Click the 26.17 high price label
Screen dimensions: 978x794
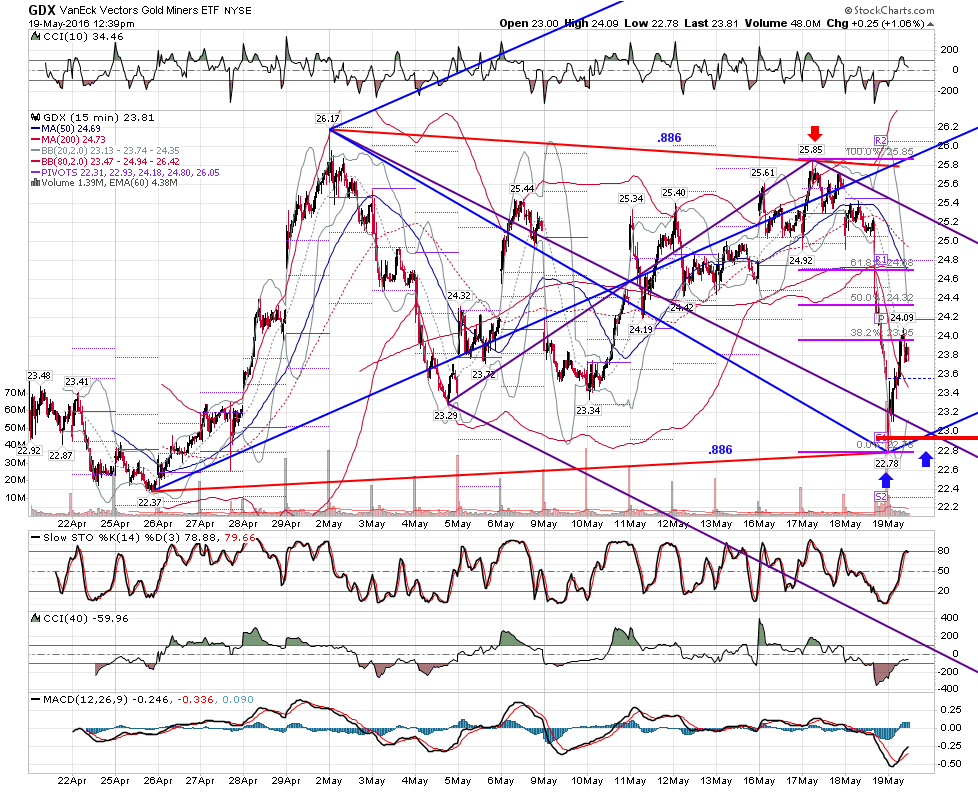pyautogui.click(x=327, y=119)
